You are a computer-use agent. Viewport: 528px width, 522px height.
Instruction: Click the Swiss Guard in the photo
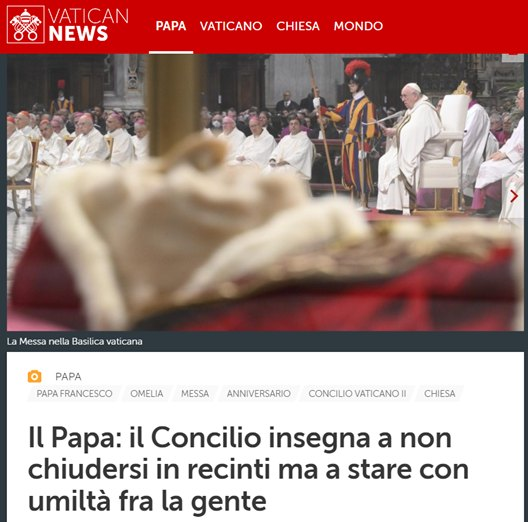click(355, 133)
